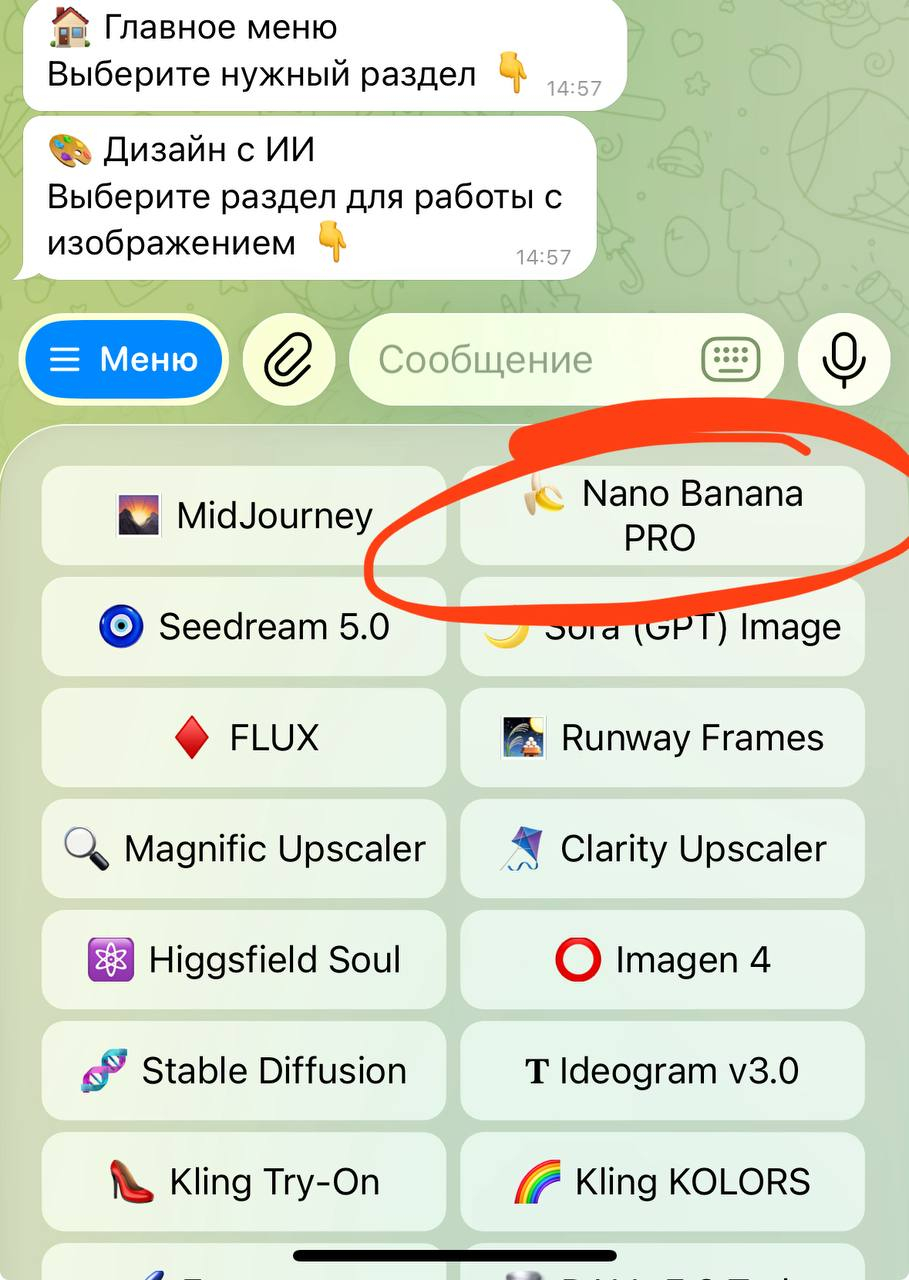Tap the microphone voice message icon
Image resolution: width=909 pixels, height=1280 pixels.
click(x=844, y=360)
